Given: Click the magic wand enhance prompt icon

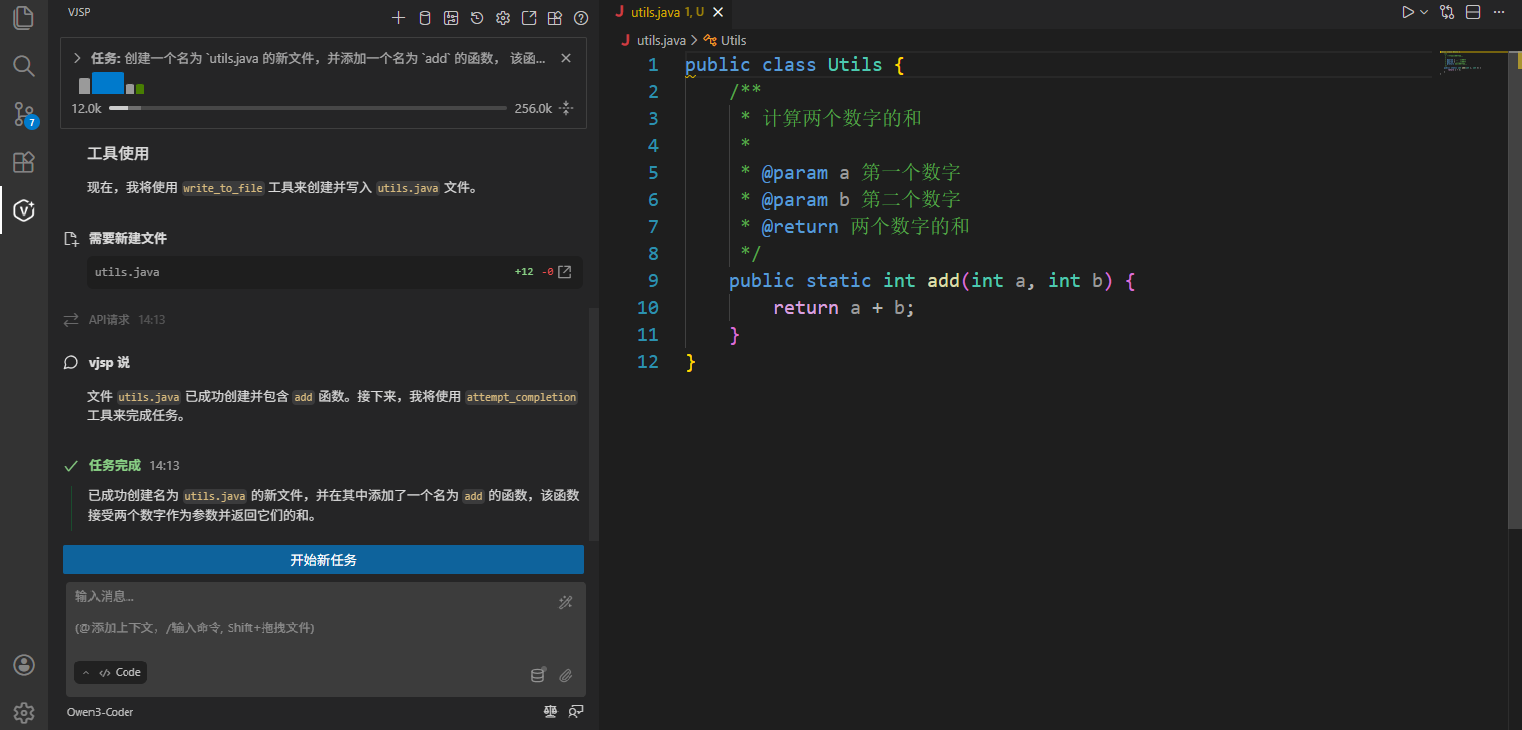Looking at the screenshot, I should pos(565,602).
